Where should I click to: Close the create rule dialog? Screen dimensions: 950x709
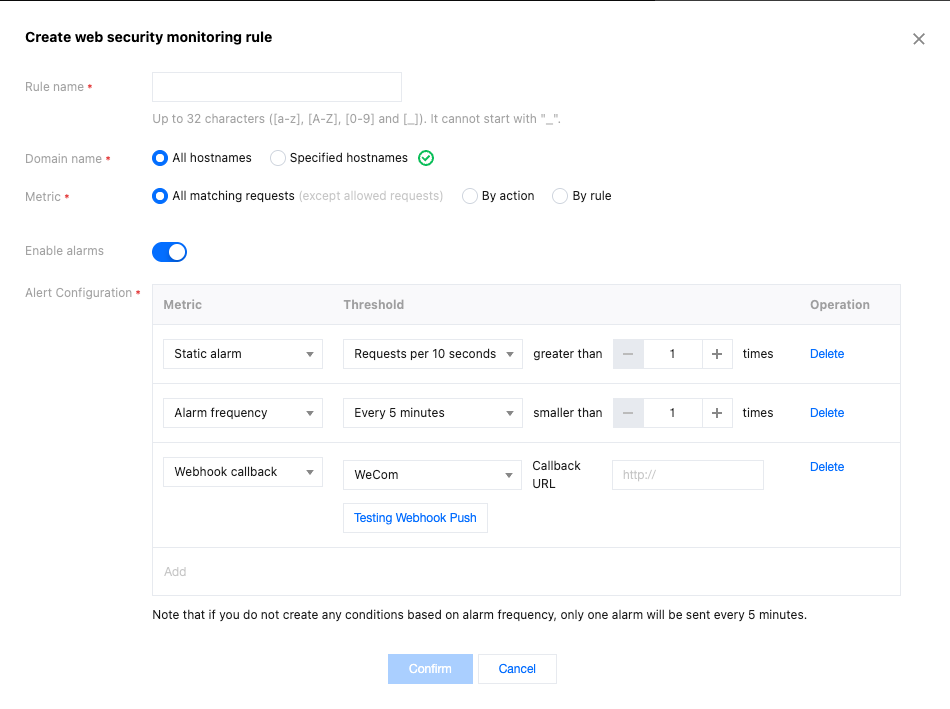[x=918, y=39]
